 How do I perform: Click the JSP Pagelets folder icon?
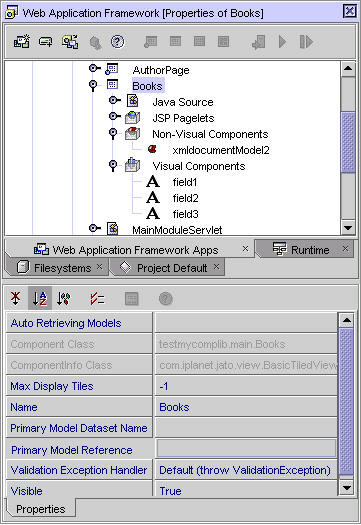[x=132, y=117]
